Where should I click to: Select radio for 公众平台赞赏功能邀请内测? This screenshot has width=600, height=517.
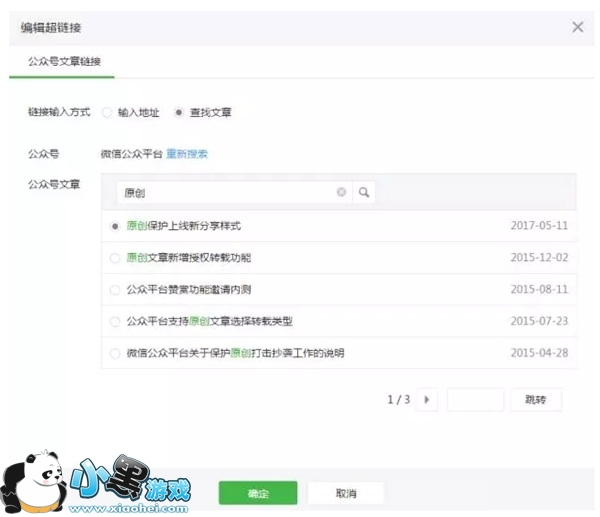115,290
